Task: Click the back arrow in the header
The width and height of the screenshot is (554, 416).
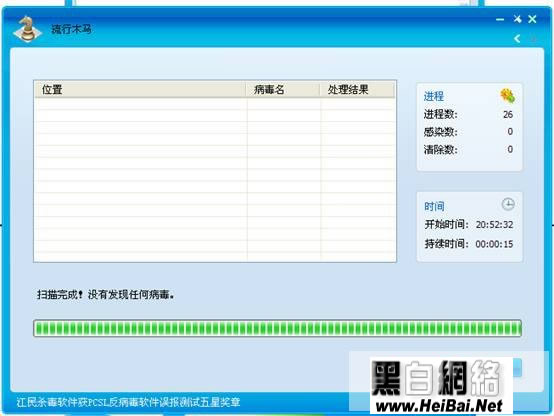Action: (517, 38)
